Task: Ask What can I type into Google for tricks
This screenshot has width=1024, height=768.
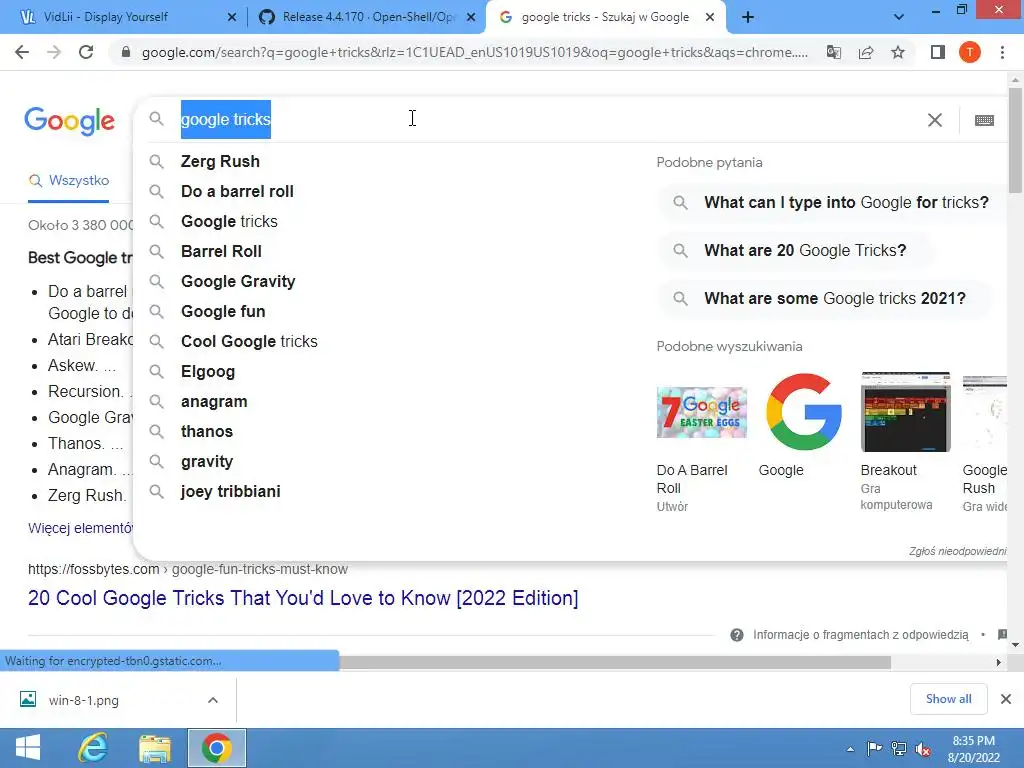Action: [x=831, y=202]
